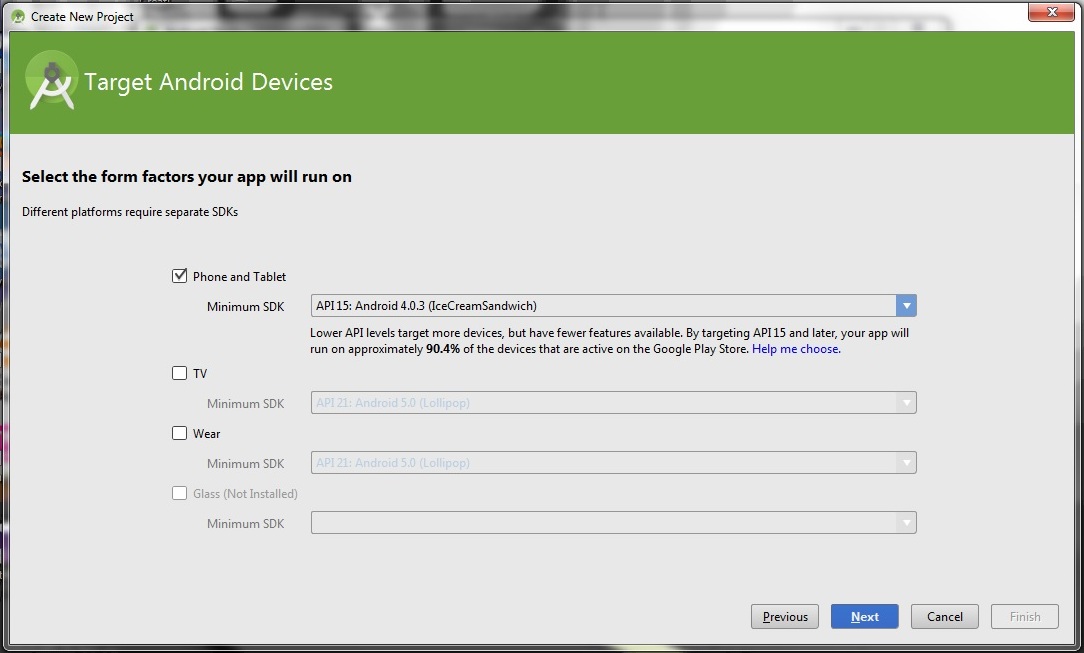Image resolution: width=1084 pixels, height=653 pixels.
Task: Close the Create New Project window
Action: [1050, 12]
